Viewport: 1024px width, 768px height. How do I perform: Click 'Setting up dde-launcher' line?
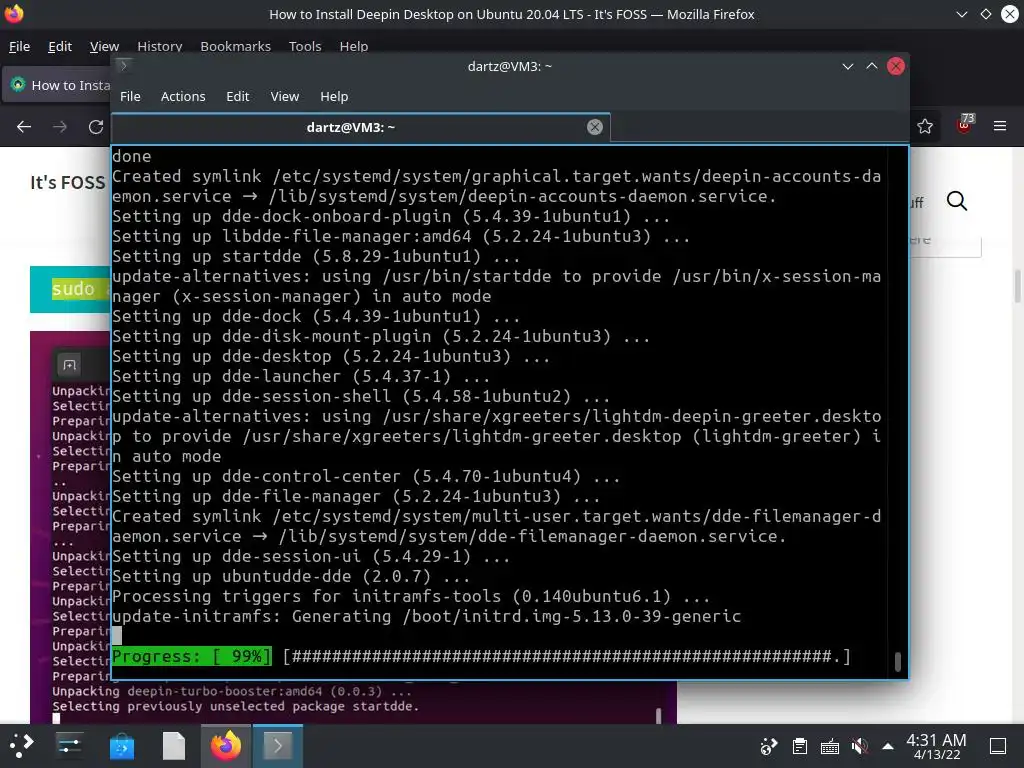[301, 377]
